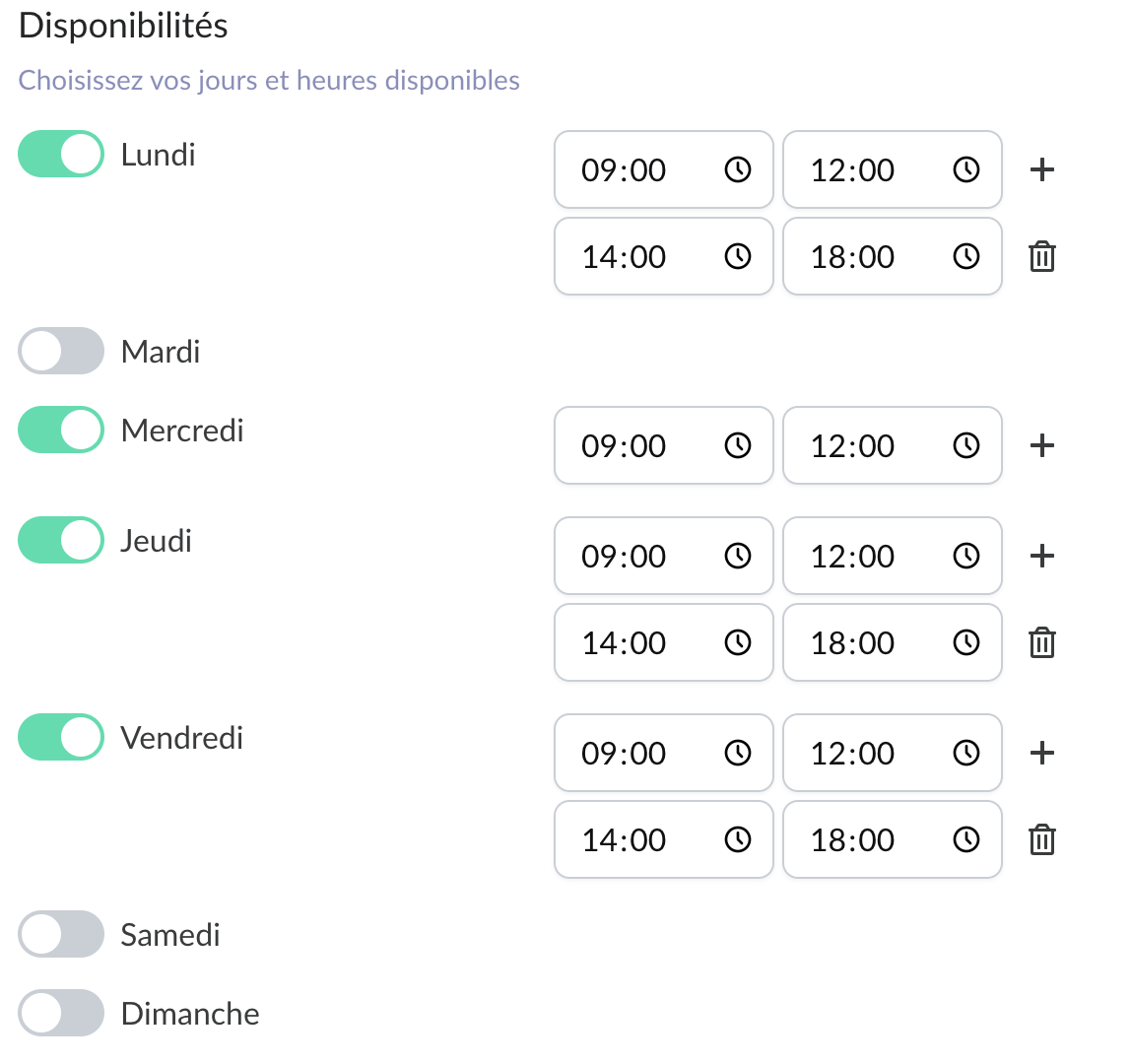
Task: Add another time range for Jeudi
Action: click(x=1041, y=556)
